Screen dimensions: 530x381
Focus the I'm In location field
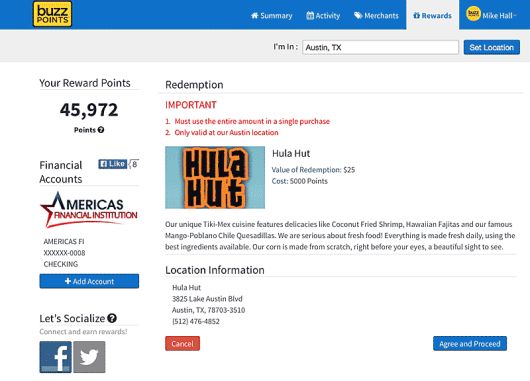tap(380, 47)
